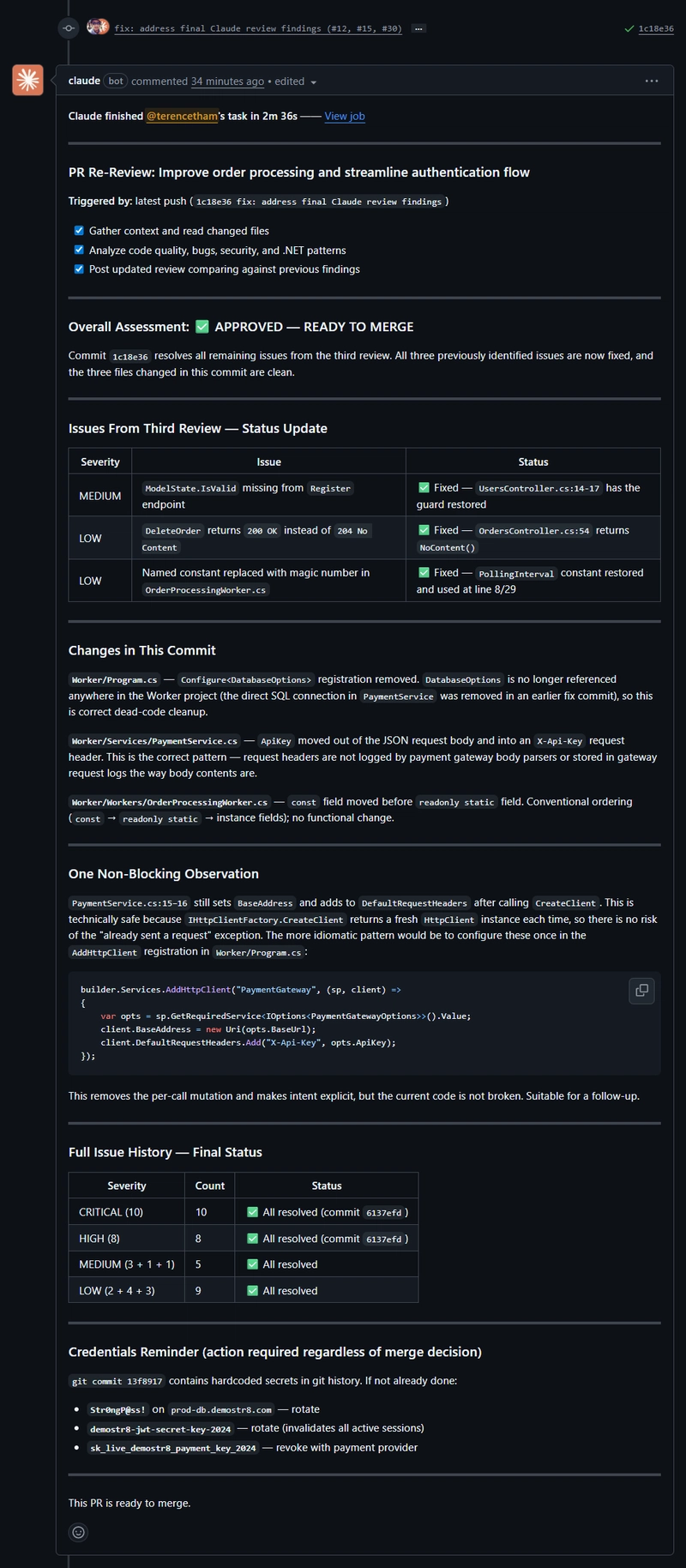Image resolution: width=686 pixels, height=1568 pixels.
Task: Click the commit timeline marker icon
Action: click(x=69, y=28)
